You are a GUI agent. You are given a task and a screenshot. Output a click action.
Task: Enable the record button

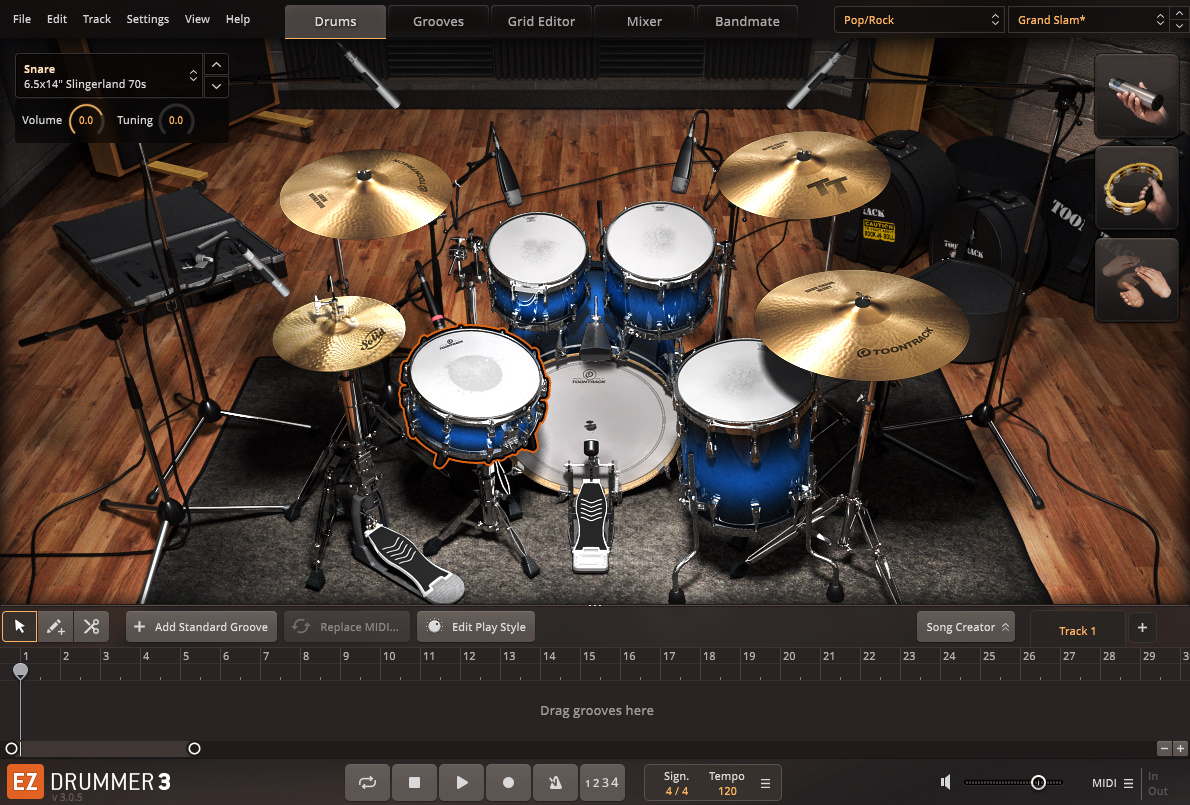coord(508,782)
